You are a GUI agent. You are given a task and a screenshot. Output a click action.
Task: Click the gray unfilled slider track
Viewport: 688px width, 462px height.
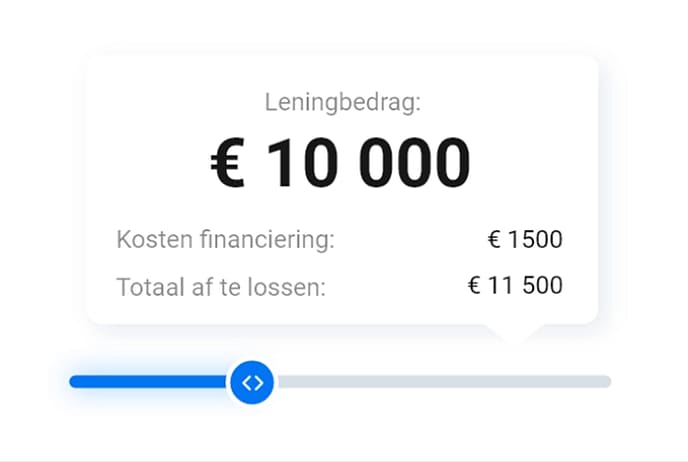click(x=440, y=382)
